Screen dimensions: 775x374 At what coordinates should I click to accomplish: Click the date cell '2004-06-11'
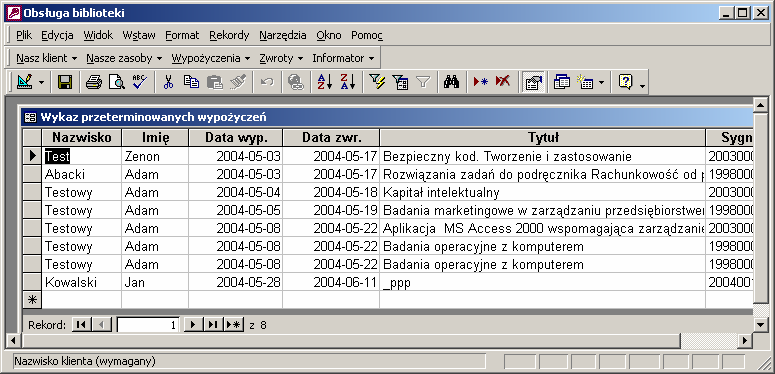331,282
